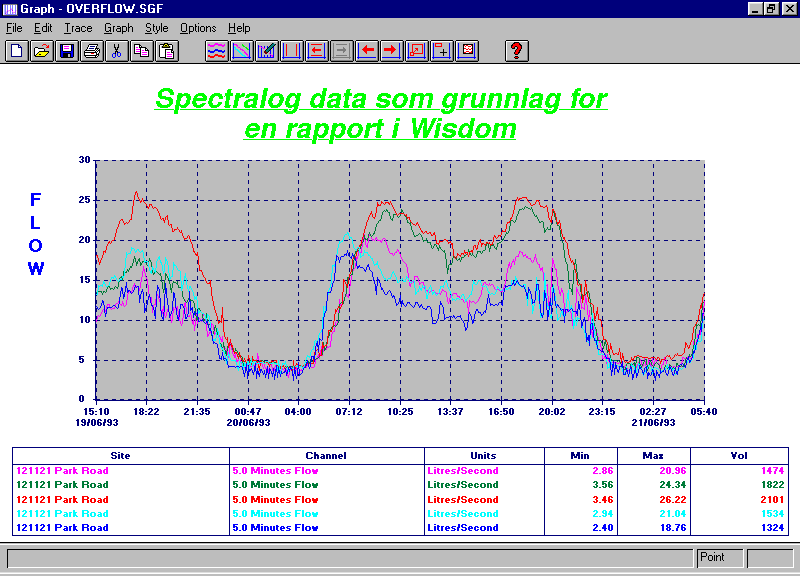Click the vertical FLOW axis label
The height and width of the screenshot is (576, 800).
(35, 234)
